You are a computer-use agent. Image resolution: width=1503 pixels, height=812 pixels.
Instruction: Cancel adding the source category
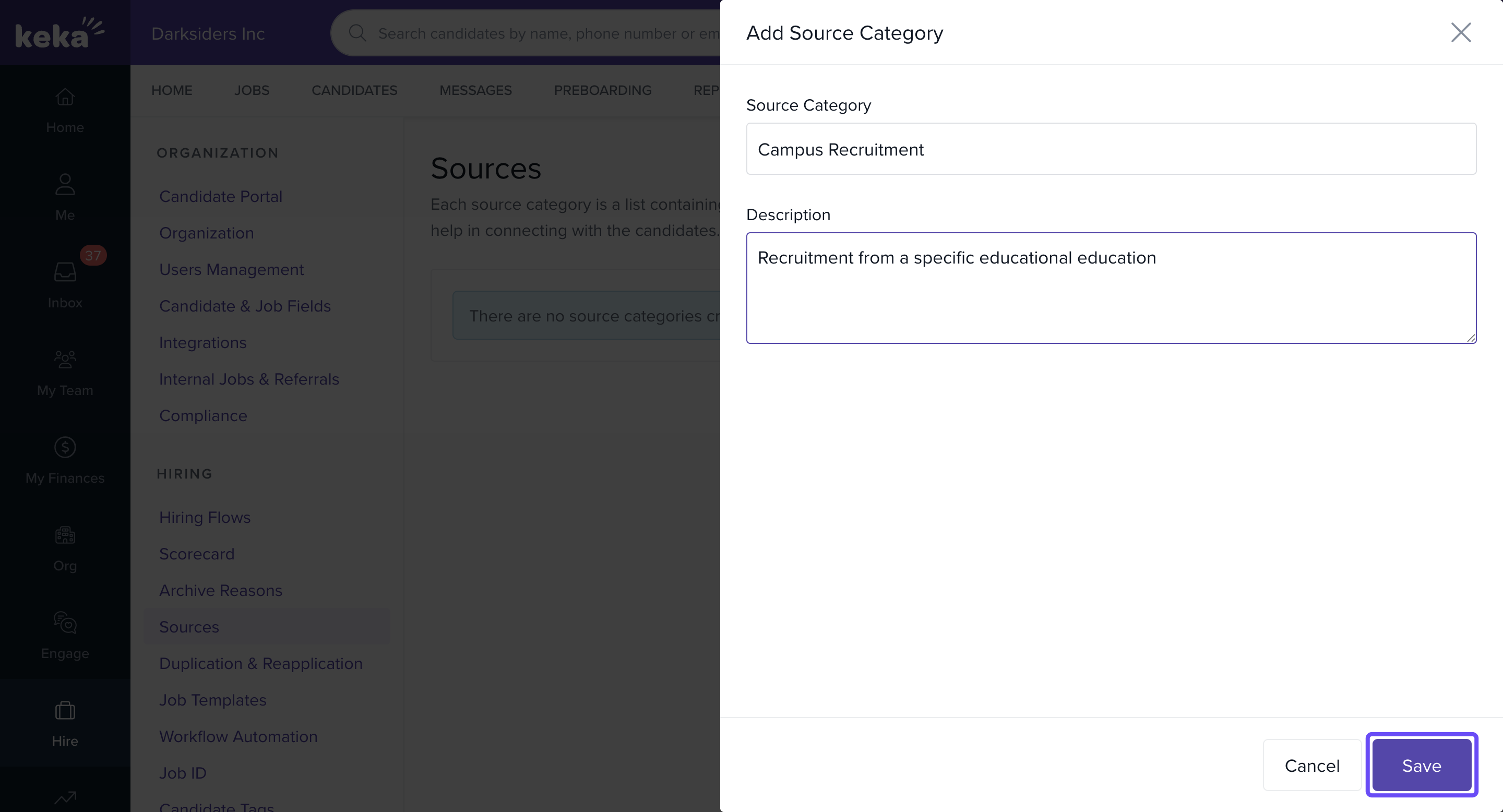tap(1312, 766)
